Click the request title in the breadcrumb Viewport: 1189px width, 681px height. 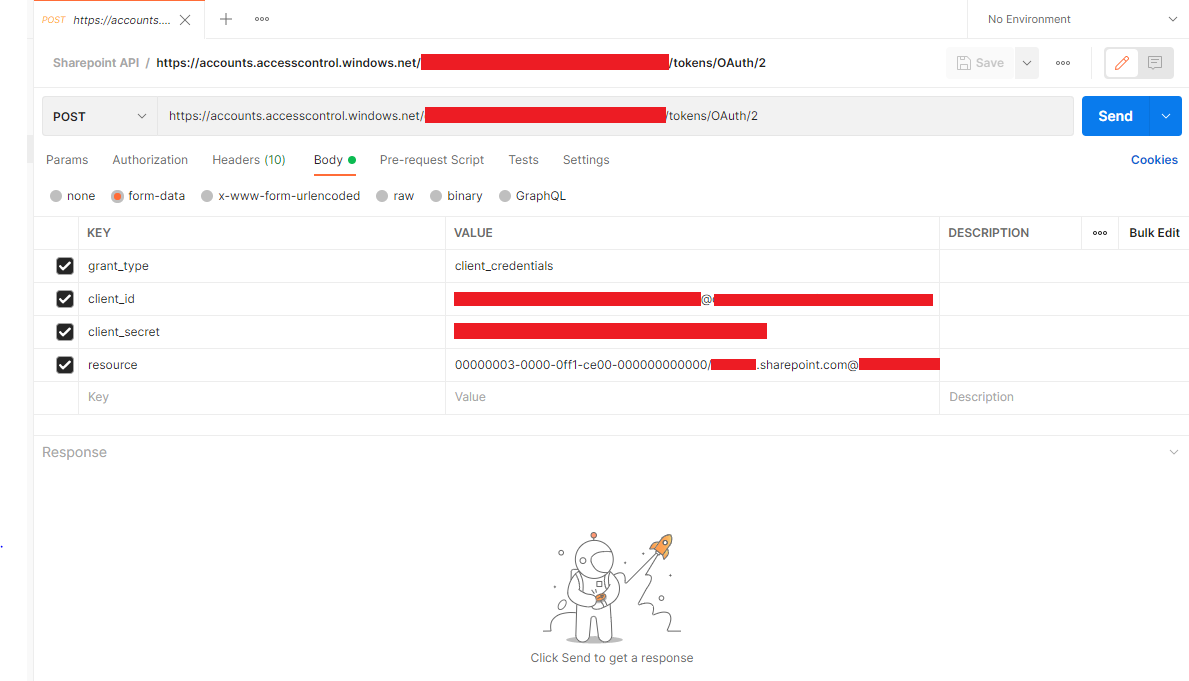click(x=461, y=63)
